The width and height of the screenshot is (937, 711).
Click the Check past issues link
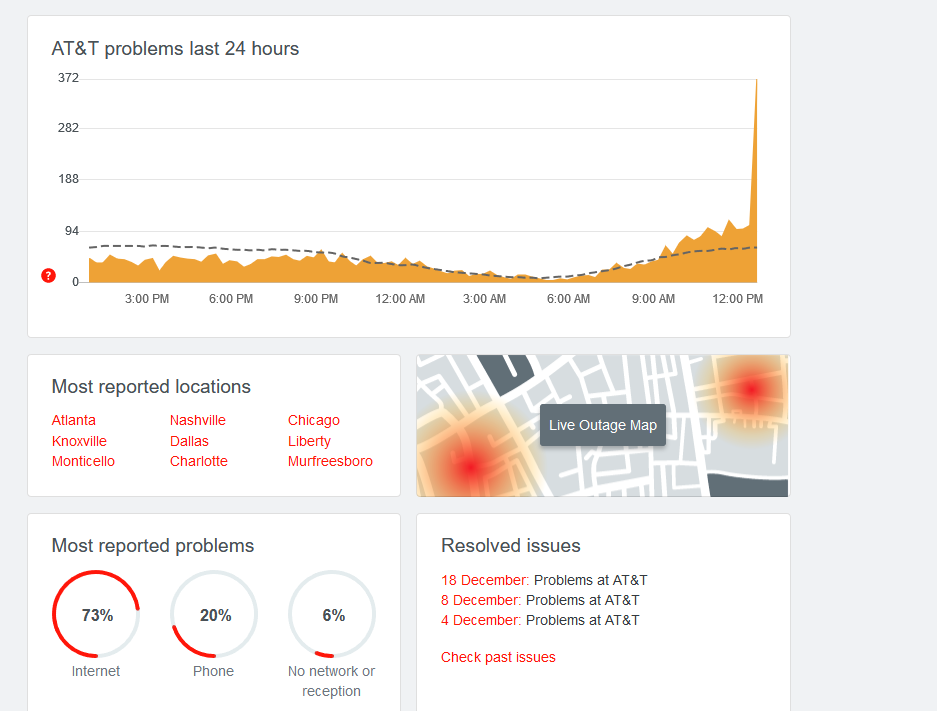pyautogui.click(x=498, y=657)
